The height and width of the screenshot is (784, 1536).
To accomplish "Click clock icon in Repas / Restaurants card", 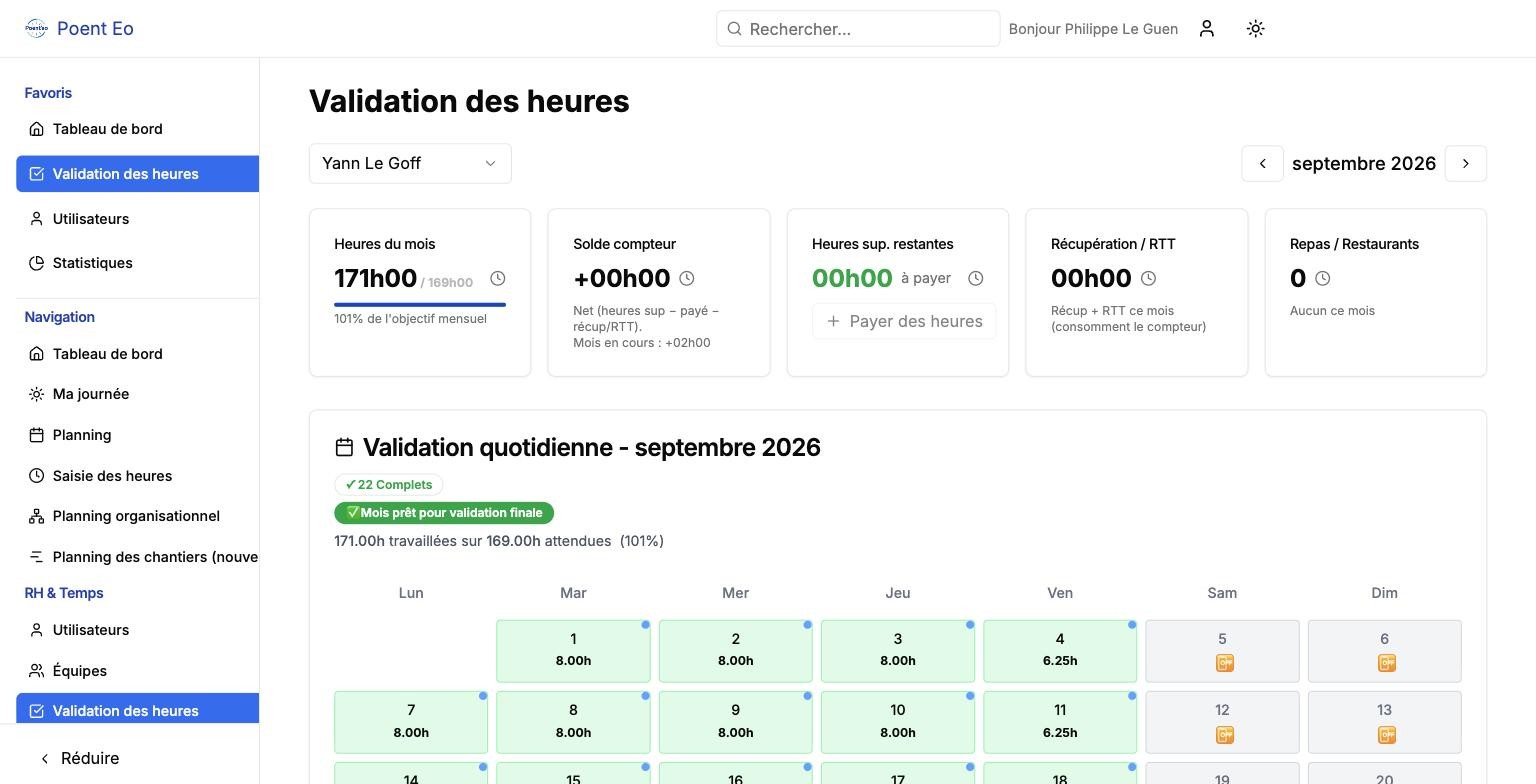I will click(1323, 279).
